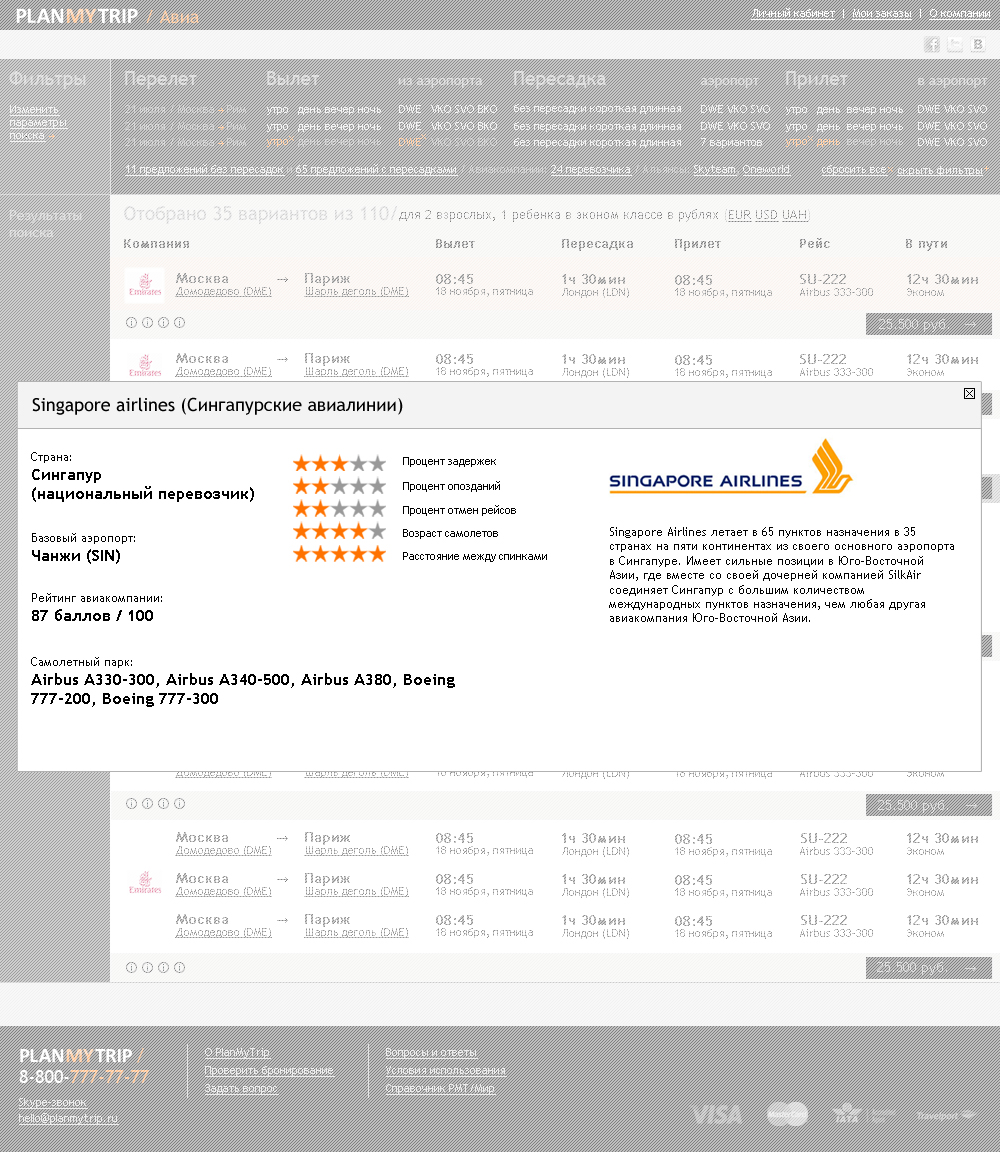The width and height of the screenshot is (1000, 1152).
Task: Click fourth info icon under topmost flight result
Action: [x=179, y=323]
